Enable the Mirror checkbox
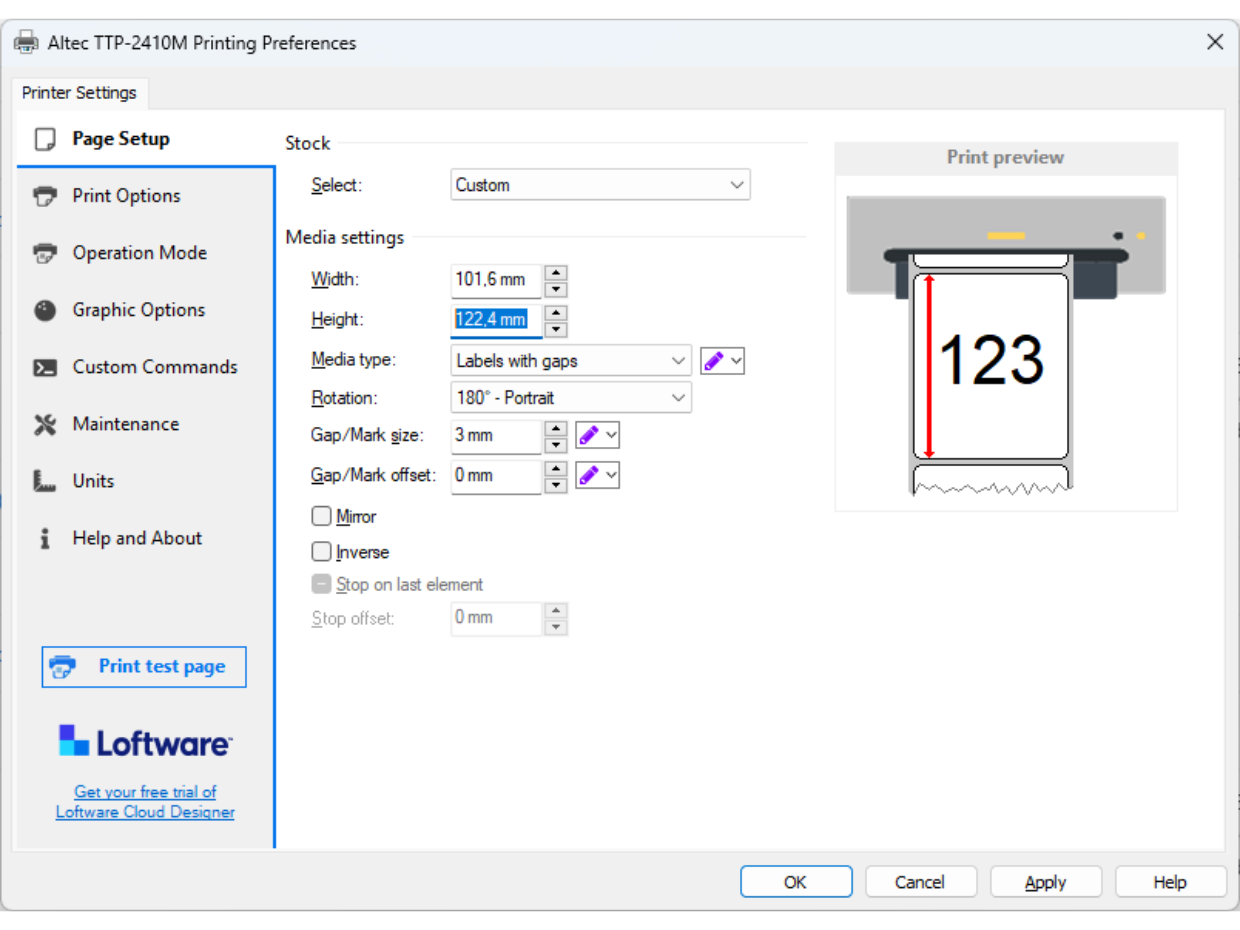1240x930 pixels. pos(321,516)
